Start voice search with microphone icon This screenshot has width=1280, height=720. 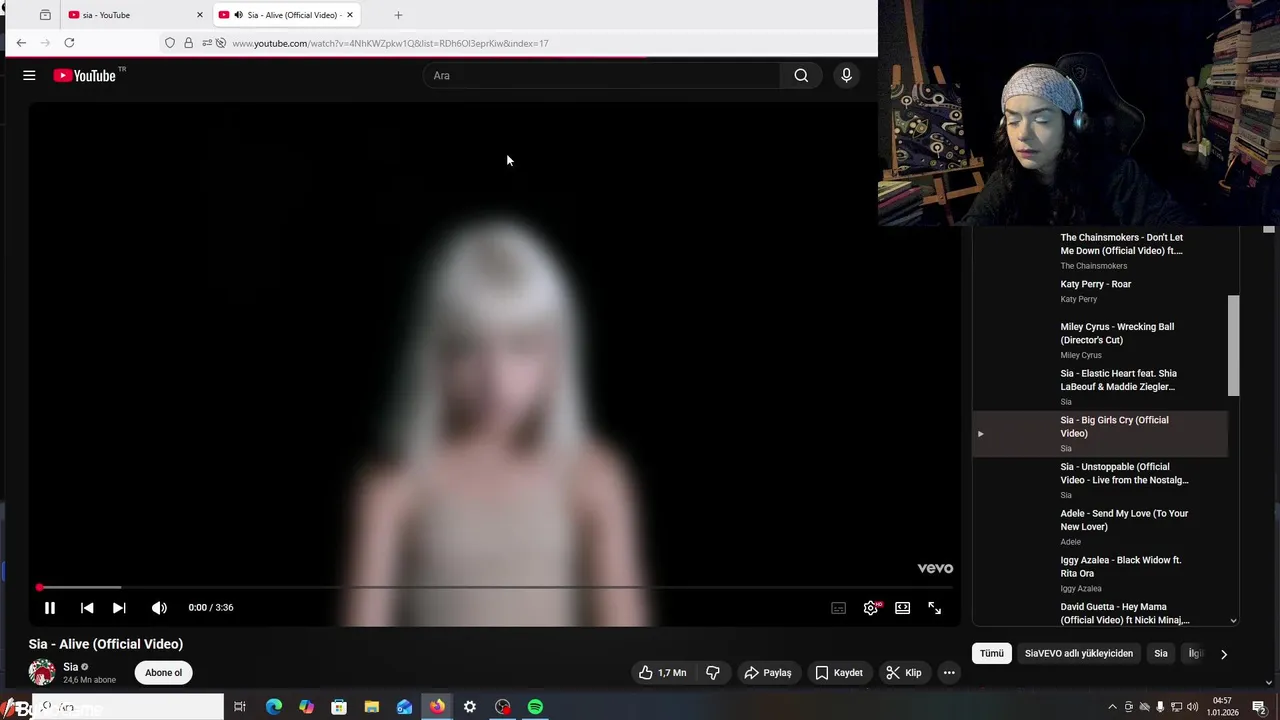pyautogui.click(x=846, y=75)
